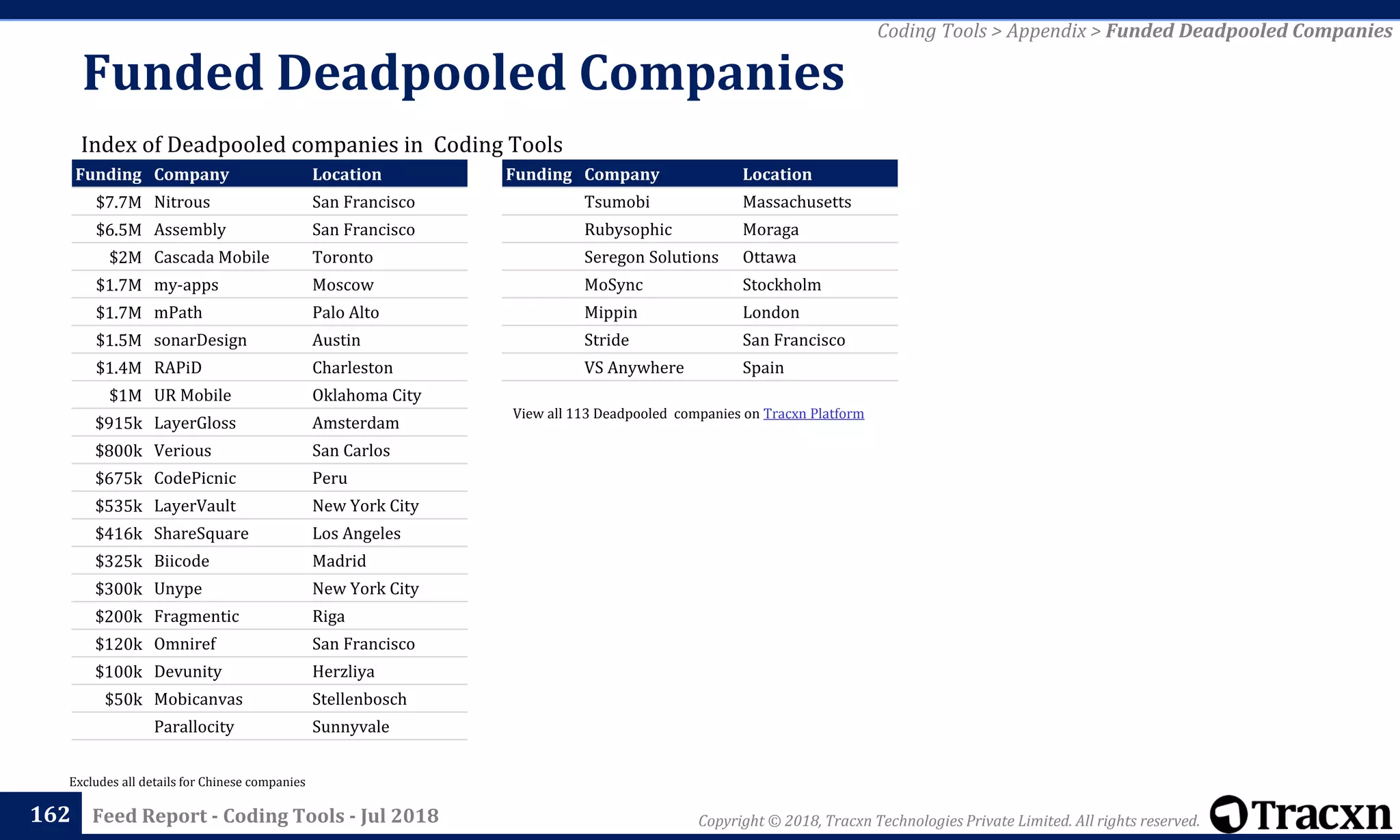Select Feed Report - Coding Tools footer
The image size is (1400, 840).
pyautogui.click(x=265, y=815)
